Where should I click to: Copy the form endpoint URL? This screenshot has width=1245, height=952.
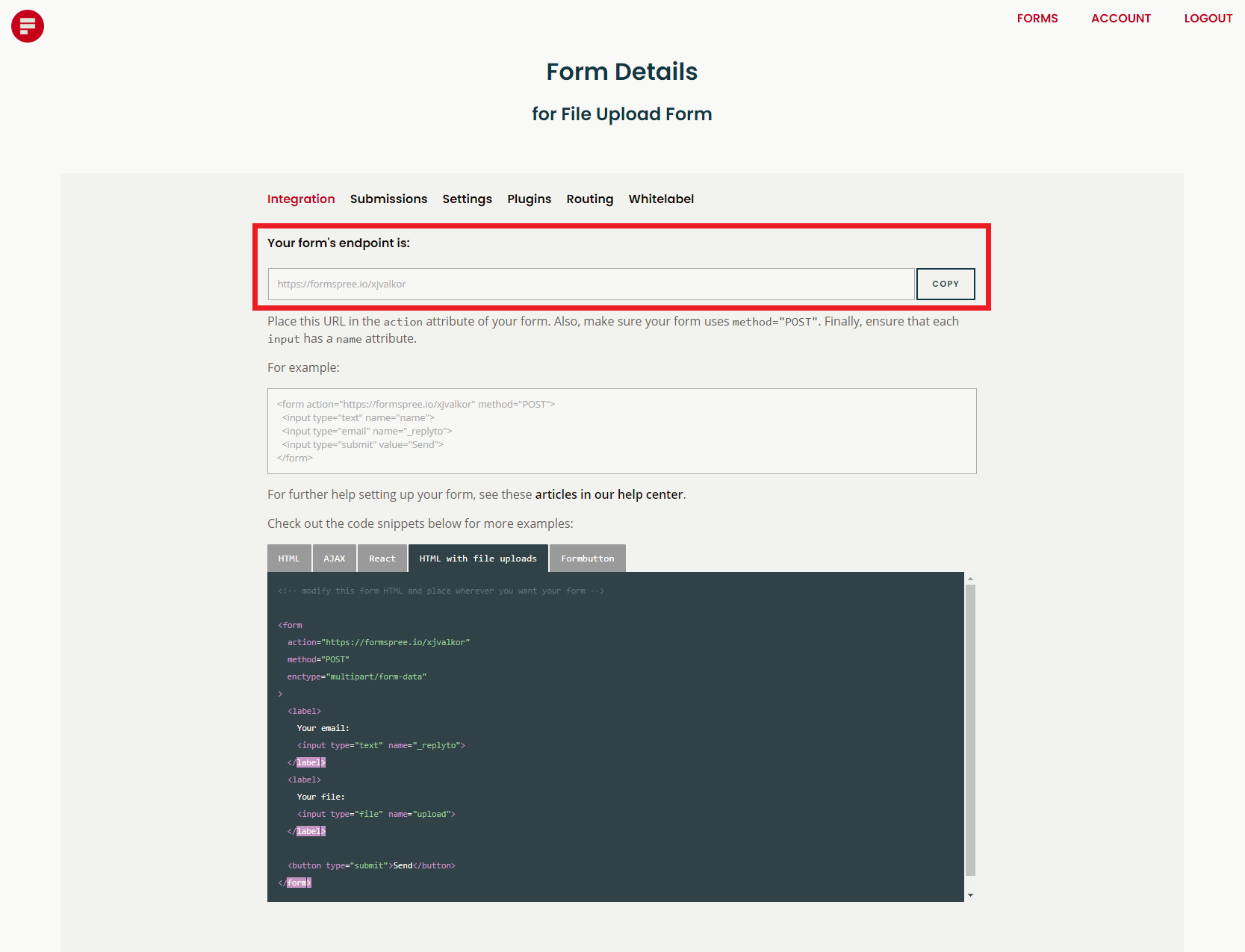click(x=945, y=284)
